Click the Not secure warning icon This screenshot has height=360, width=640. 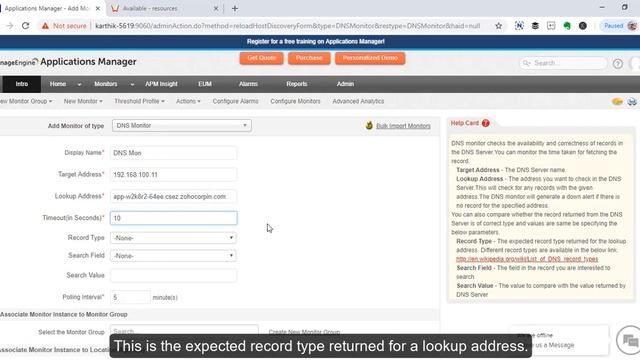(45, 26)
